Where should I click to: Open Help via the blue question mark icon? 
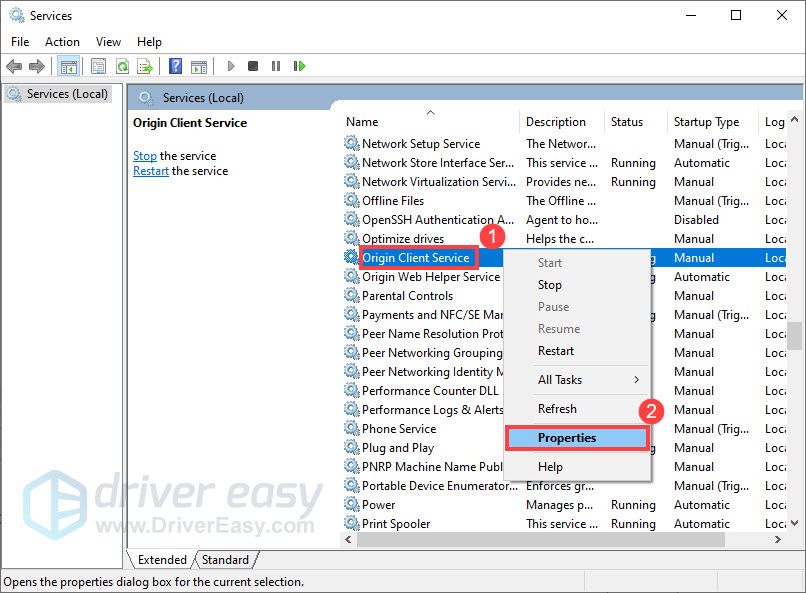[x=175, y=66]
